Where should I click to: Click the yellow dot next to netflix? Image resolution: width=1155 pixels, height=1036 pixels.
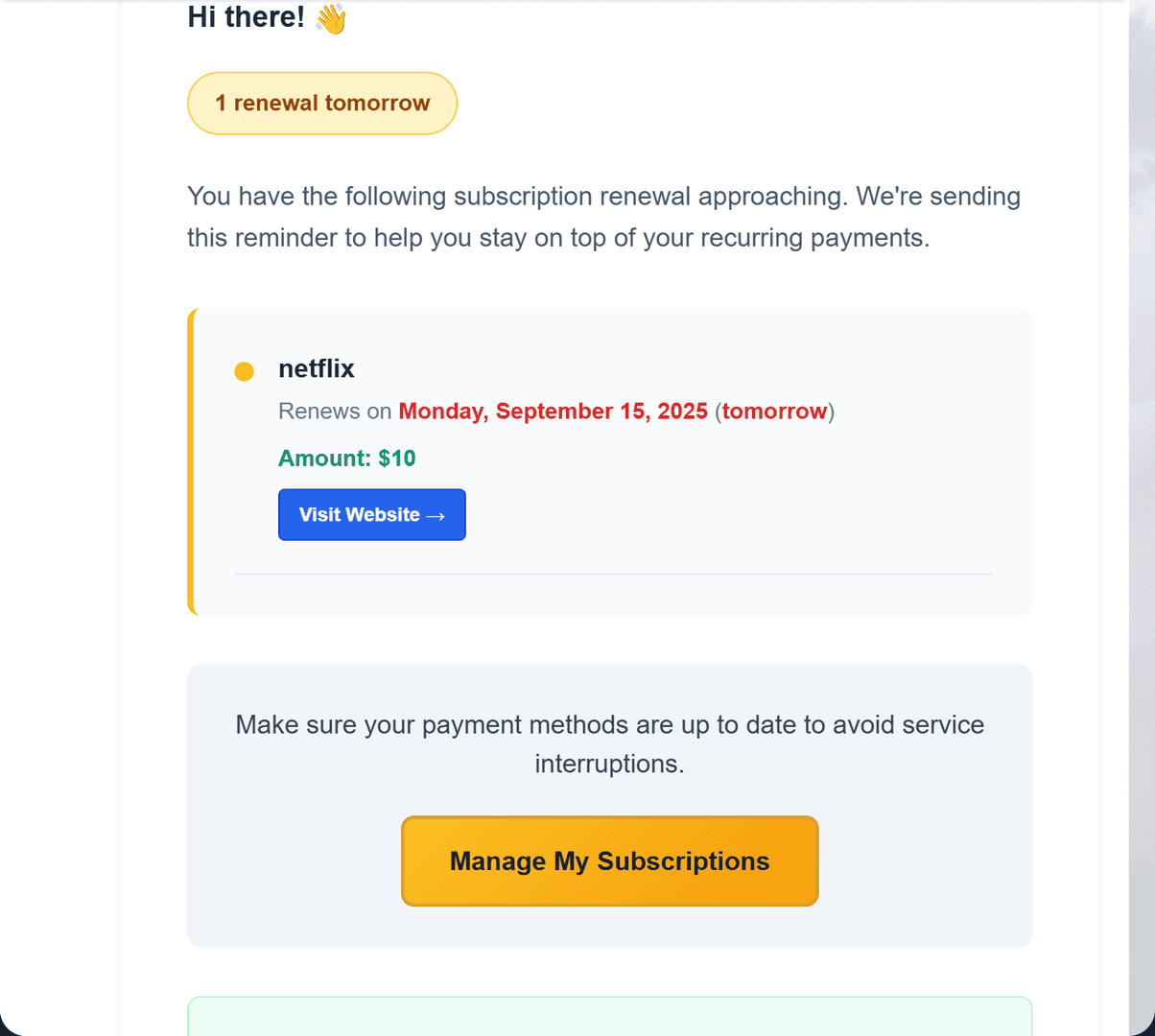point(244,370)
